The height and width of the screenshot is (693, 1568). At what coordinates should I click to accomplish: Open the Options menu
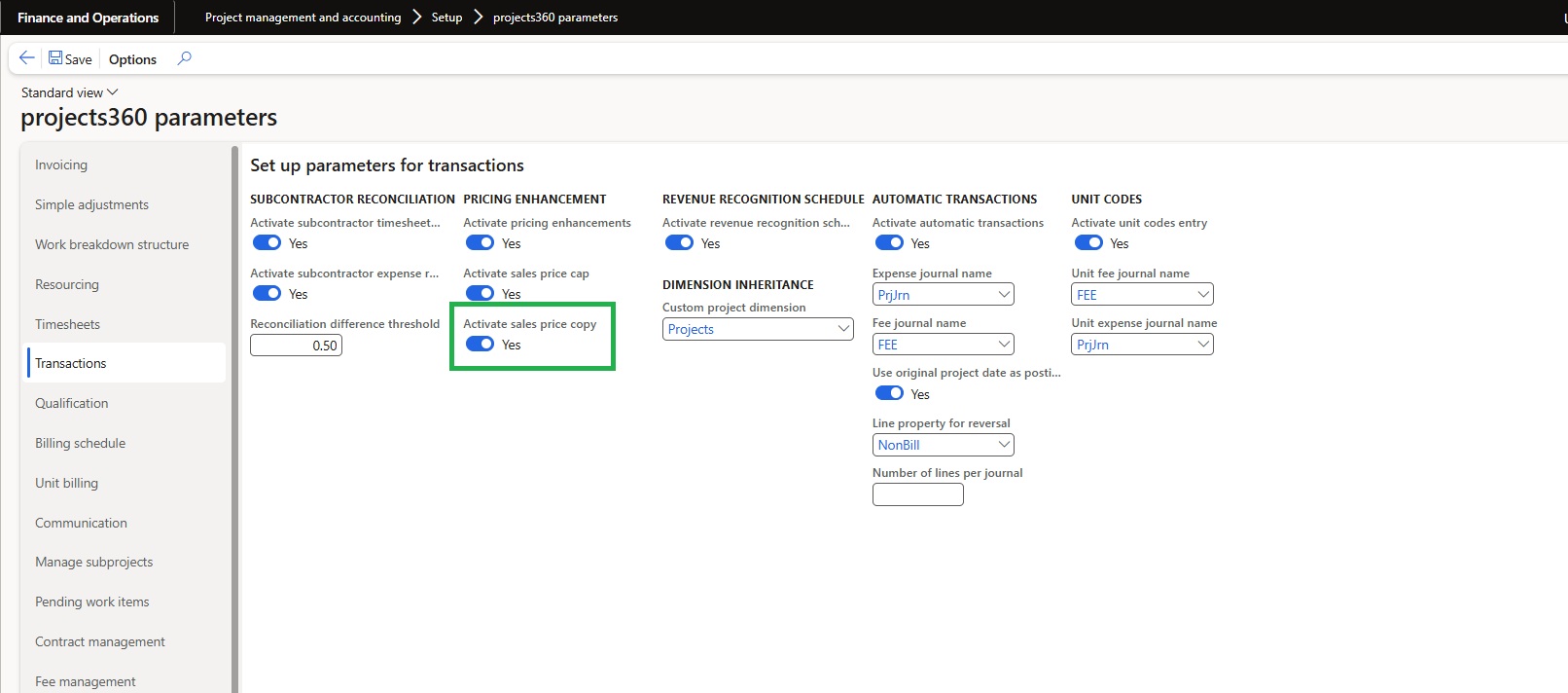tap(132, 59)
